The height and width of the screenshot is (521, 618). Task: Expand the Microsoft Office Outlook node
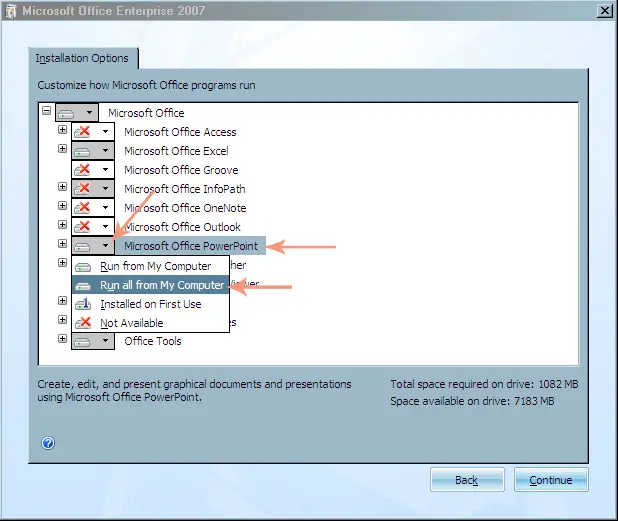(x=62, y=224)
